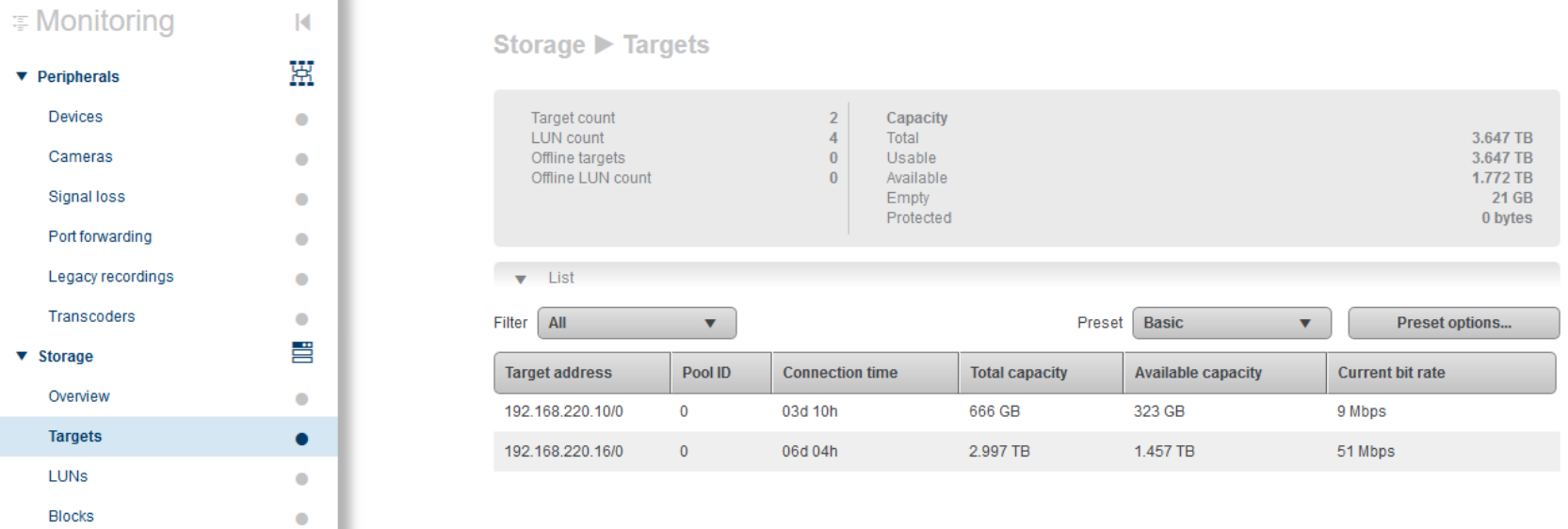Viewport: 1568px width, 529px height.
Task: Select the indicator dot beside Overview
Action: pos(301,399)
